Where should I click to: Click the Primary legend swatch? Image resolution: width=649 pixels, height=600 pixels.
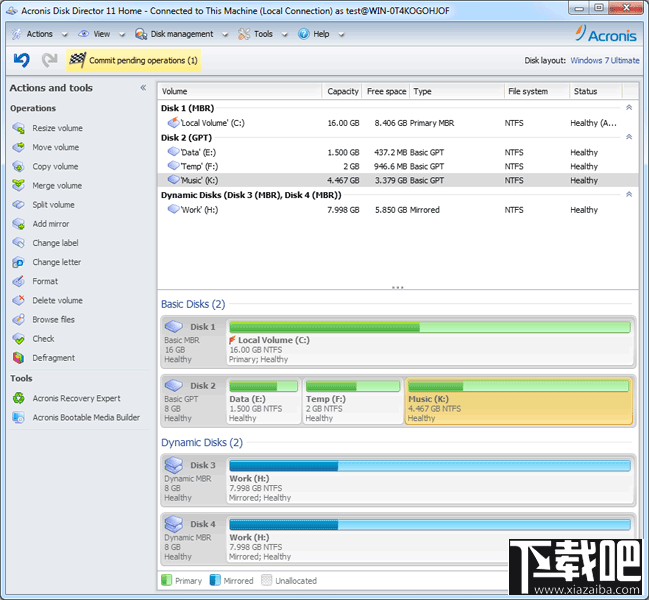(166, 581)
